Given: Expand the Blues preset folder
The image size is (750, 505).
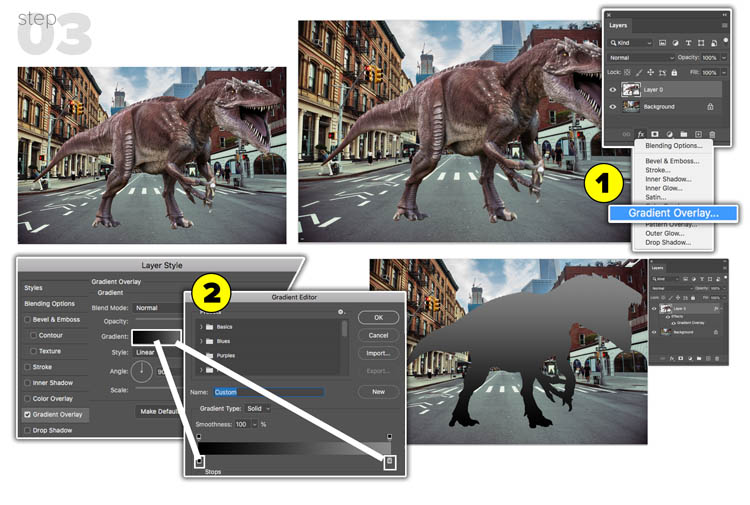Looking at the screenshot, I should pos(201,341).
